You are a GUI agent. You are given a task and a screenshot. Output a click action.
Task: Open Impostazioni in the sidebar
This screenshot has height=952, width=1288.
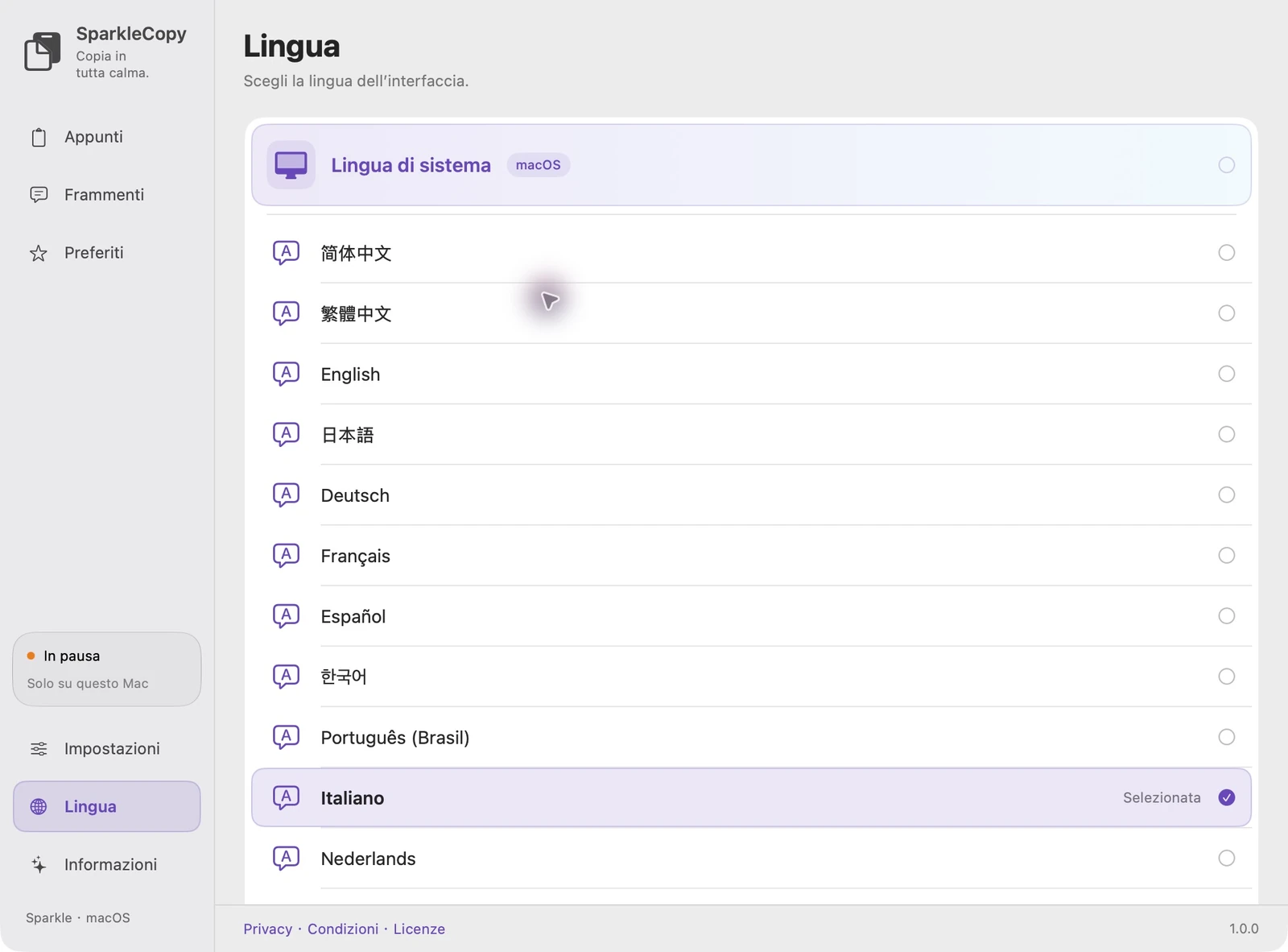point(107,749)
